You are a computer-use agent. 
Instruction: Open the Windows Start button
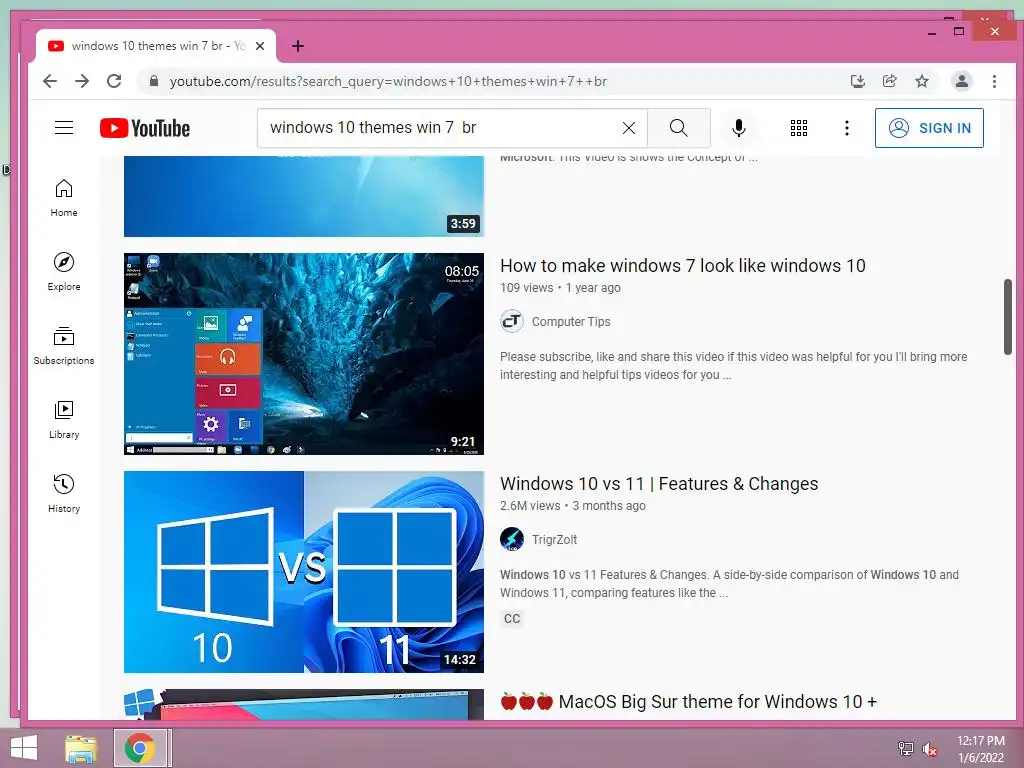(x=24, y=748)
